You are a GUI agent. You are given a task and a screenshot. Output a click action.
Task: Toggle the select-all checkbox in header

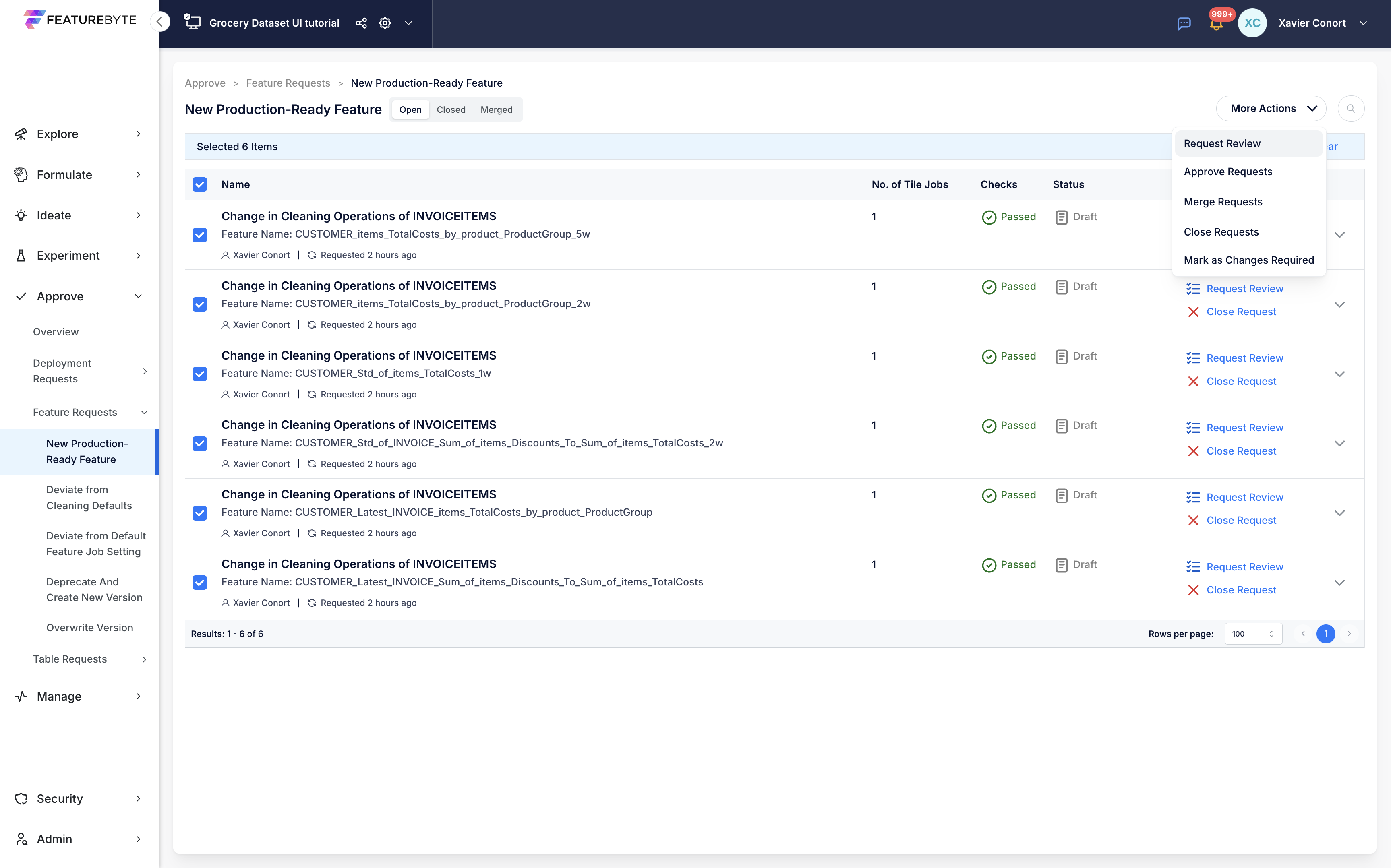pyautogui.click(x=199, y=184)
